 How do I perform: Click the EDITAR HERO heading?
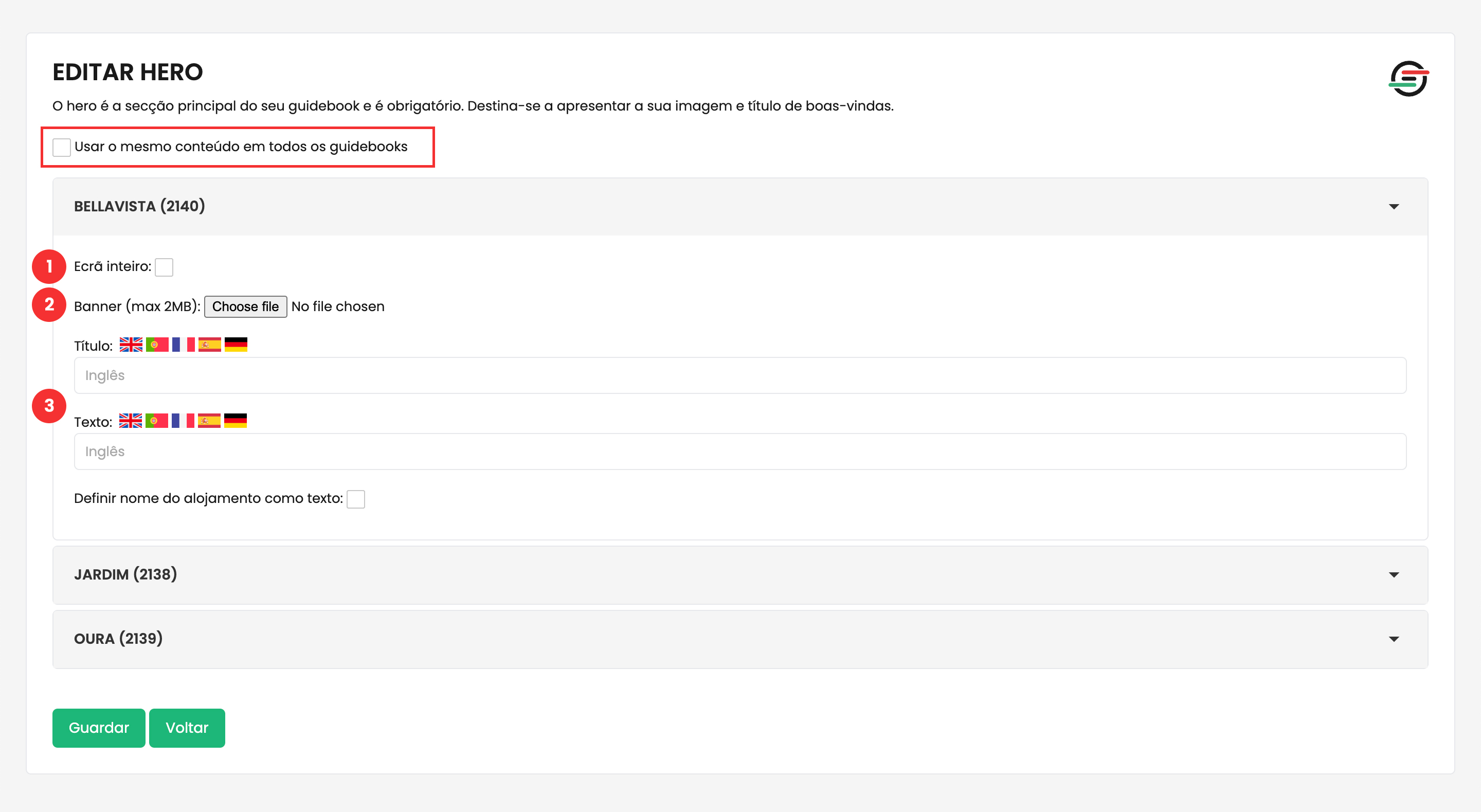[x=128, y=73]
